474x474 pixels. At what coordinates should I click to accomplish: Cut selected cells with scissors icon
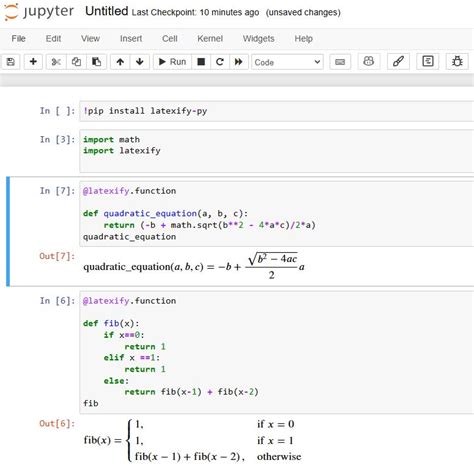tap(56, 62)
